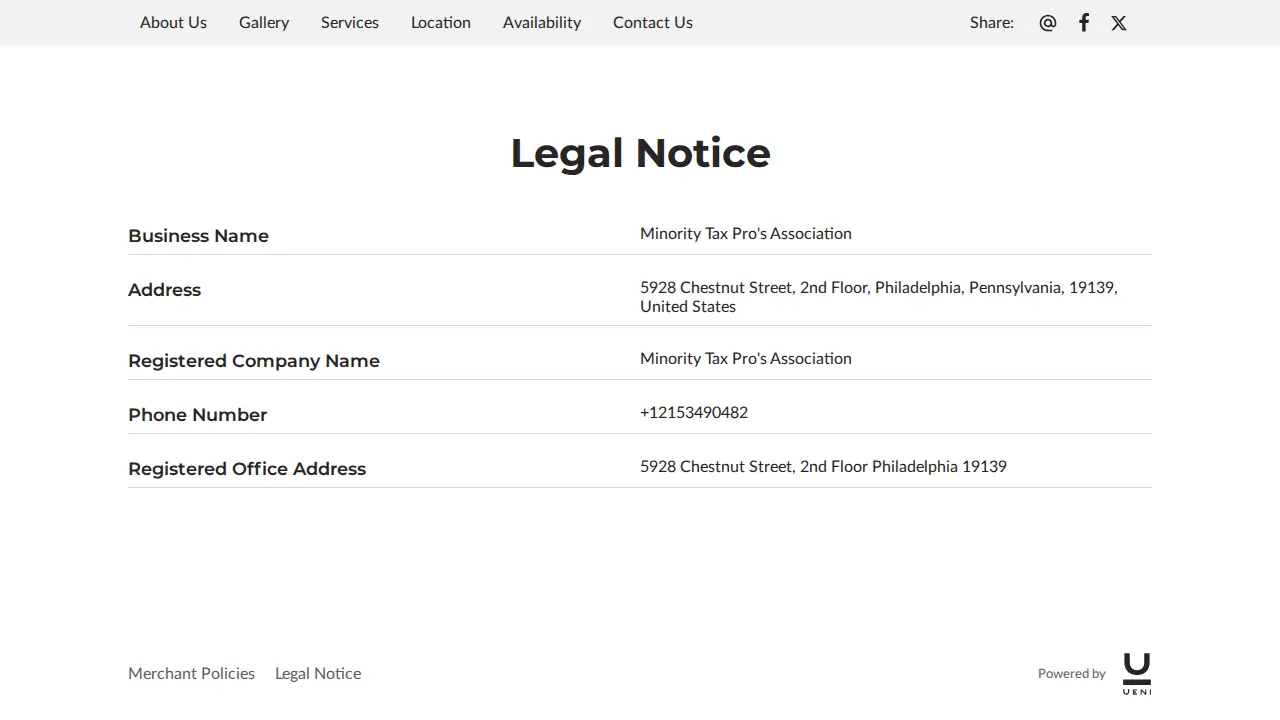Click the Address row label
Image resolution: width=1280 pixels, height=720 pixels.
164,290
